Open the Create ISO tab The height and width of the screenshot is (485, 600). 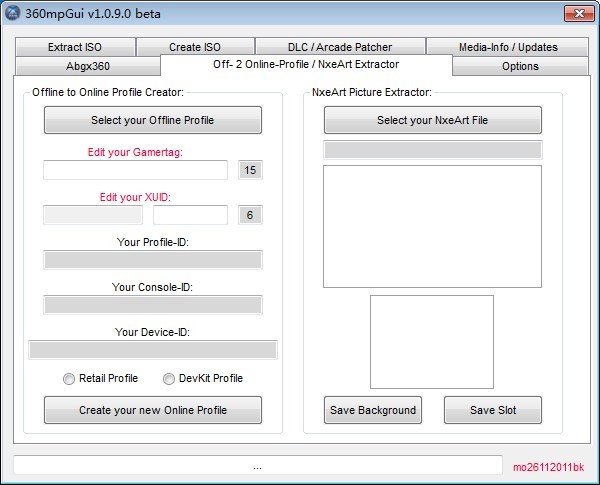[x=195, y=47]
